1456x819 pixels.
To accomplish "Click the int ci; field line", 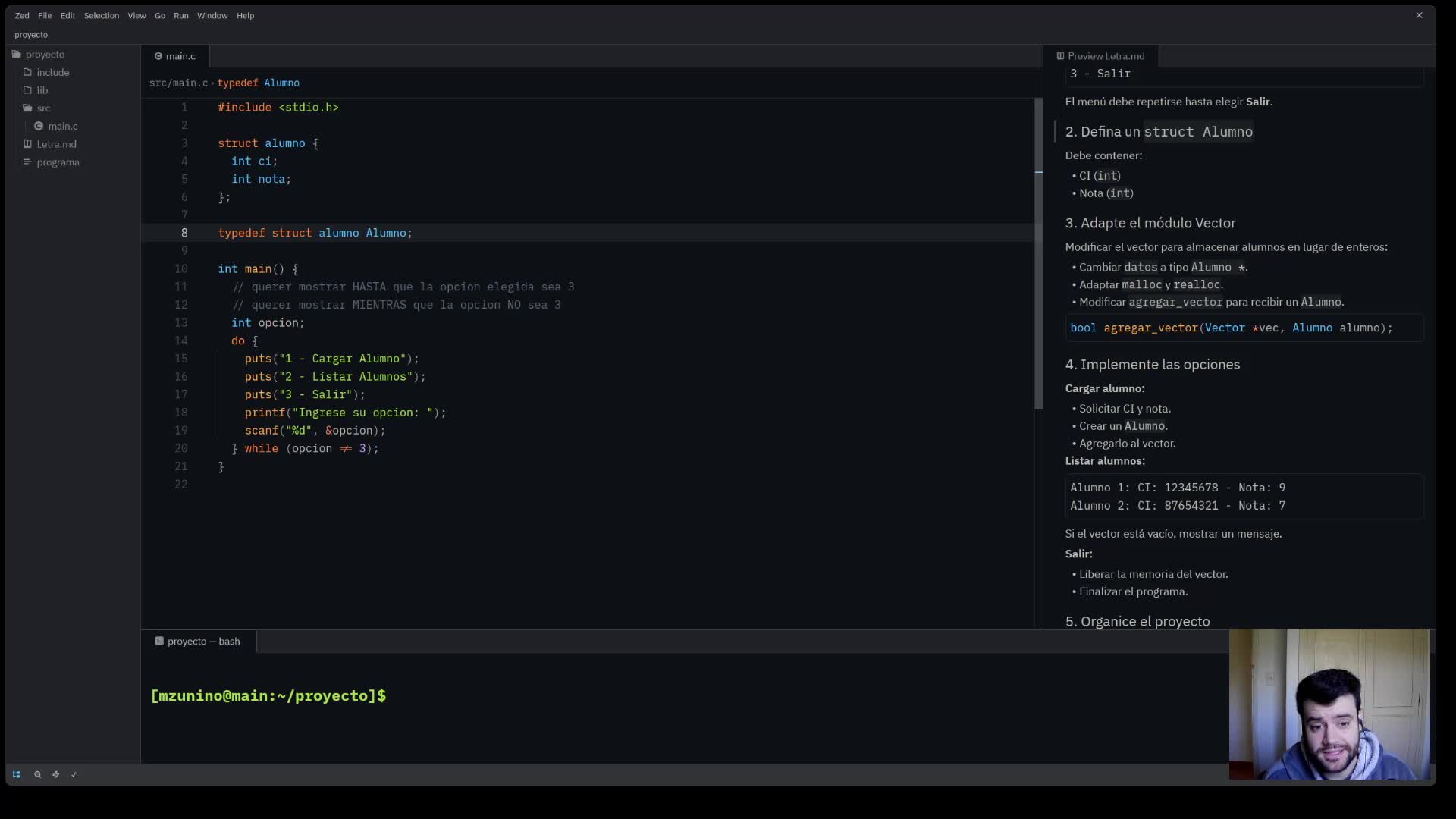I will coord(255,161).
